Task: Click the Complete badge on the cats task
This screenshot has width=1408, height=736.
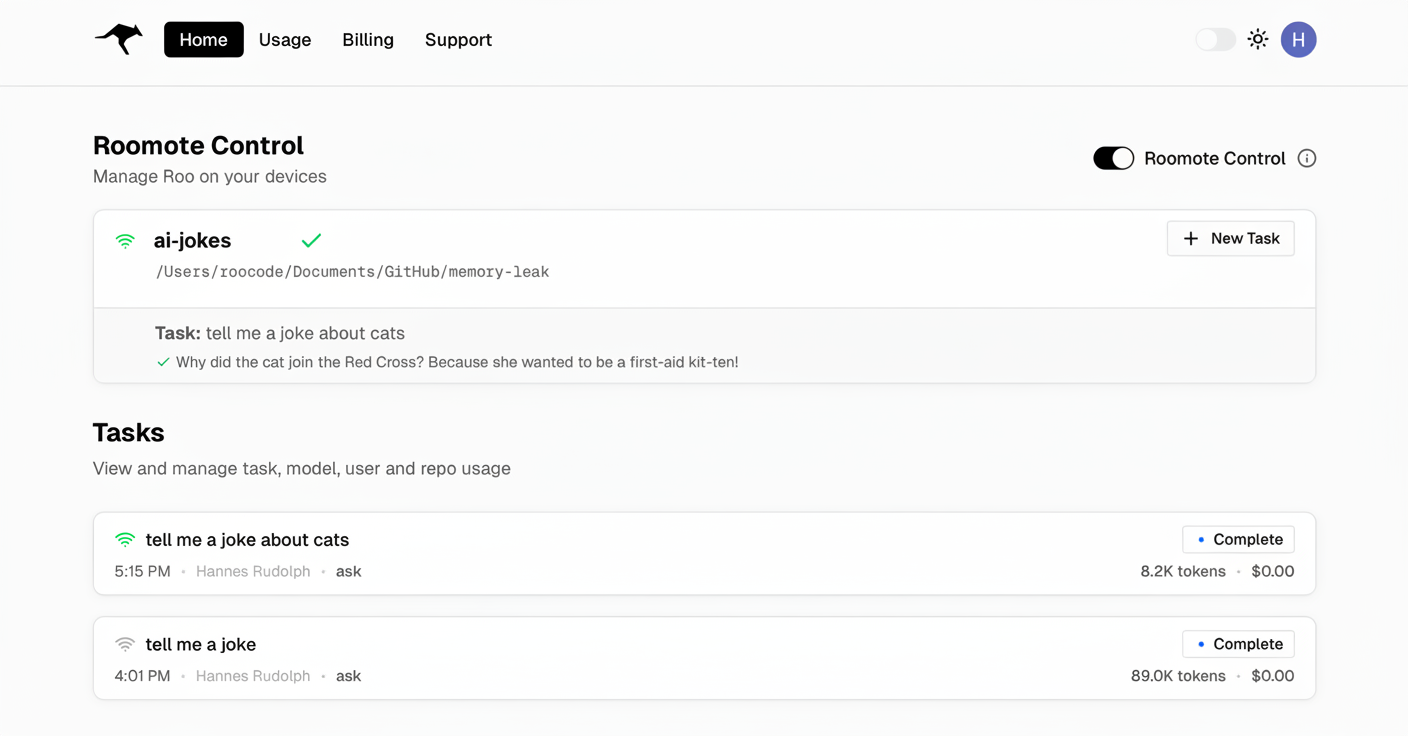Action: (1238, 539)
